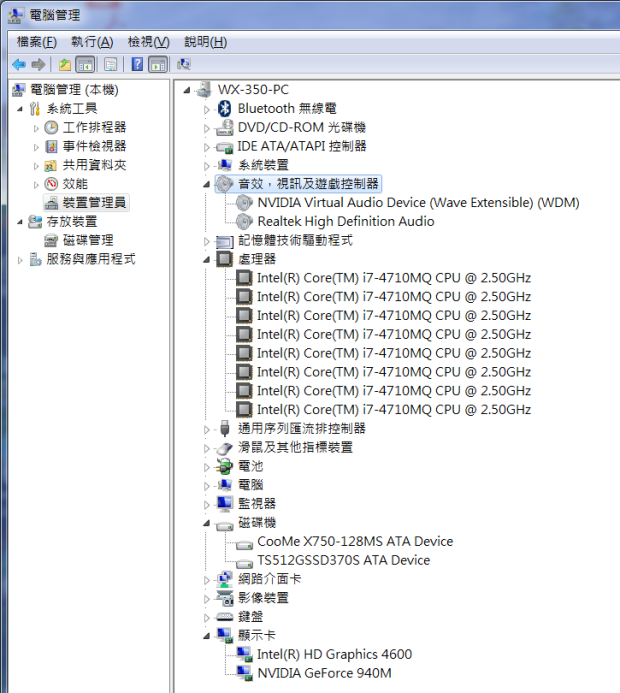The image size is (620, 693).
Task: Click the Back arrow toolbar icon
Action: 19,65
